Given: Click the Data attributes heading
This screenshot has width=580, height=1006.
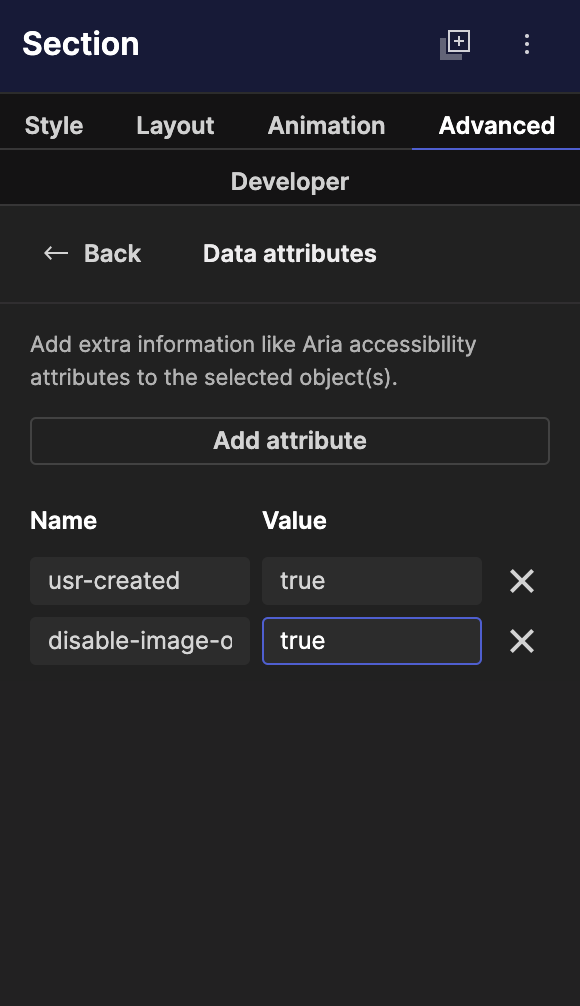Looking at the screenshot, I should click(289, 253).
